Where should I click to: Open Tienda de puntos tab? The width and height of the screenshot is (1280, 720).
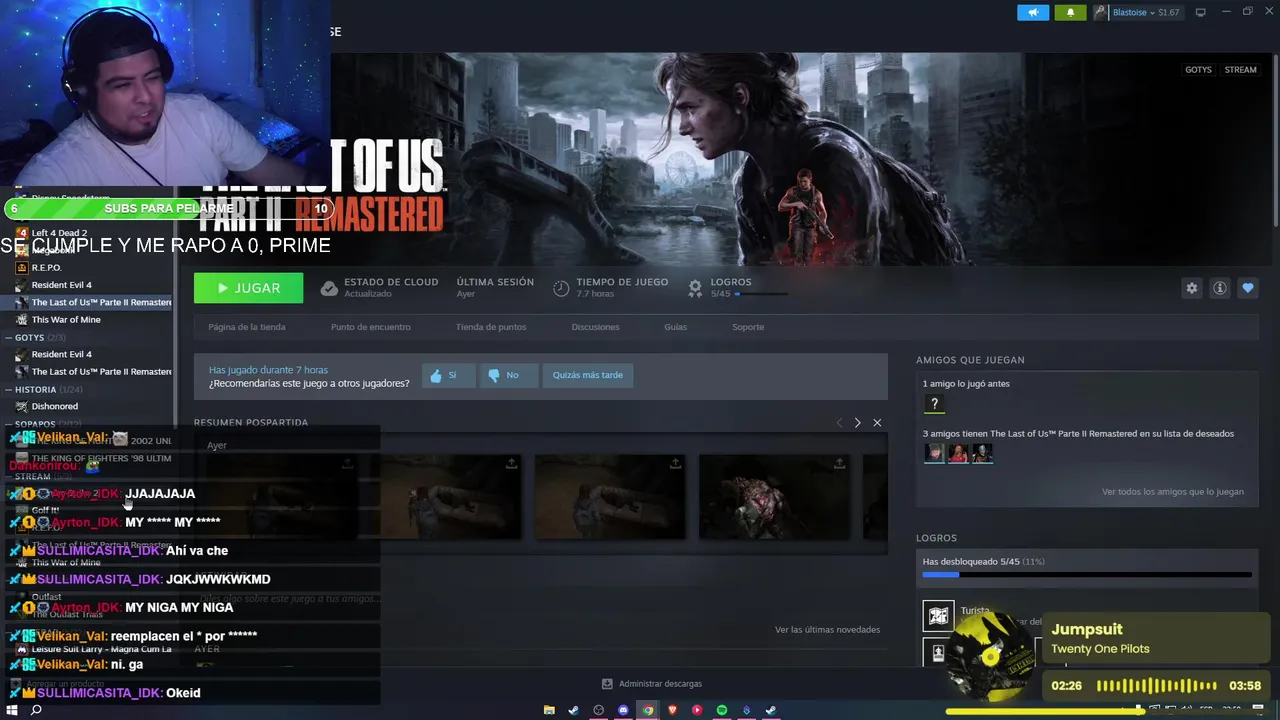[491, 327]
